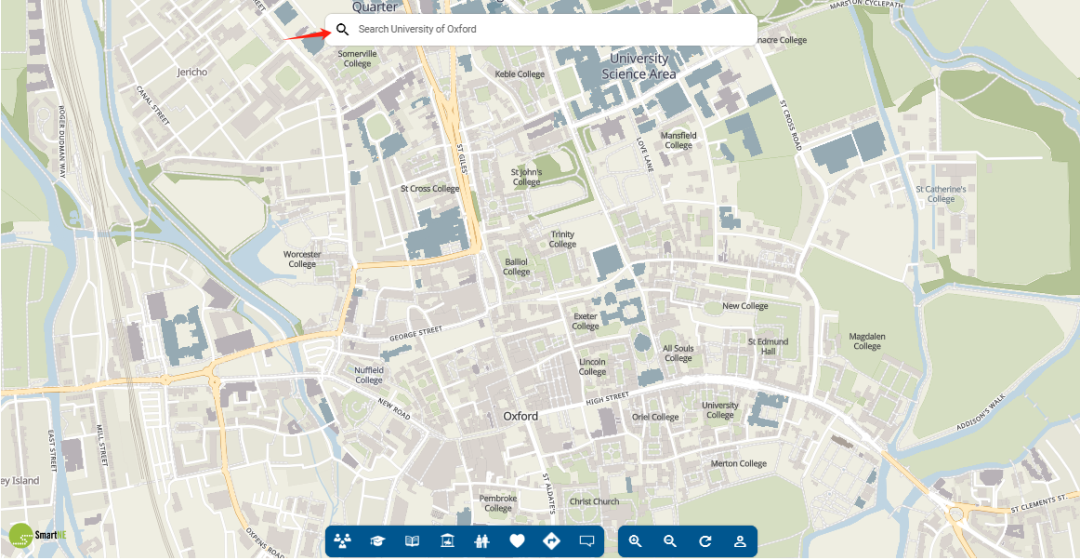Select the Pembroke College label
Screen dimensions: 1080x560
[498, 503]
